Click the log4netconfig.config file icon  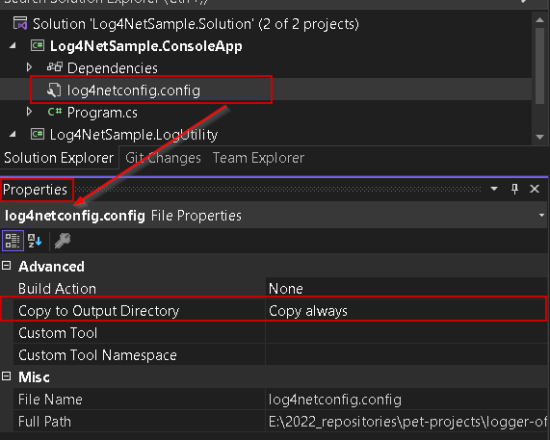coord(54,90)
